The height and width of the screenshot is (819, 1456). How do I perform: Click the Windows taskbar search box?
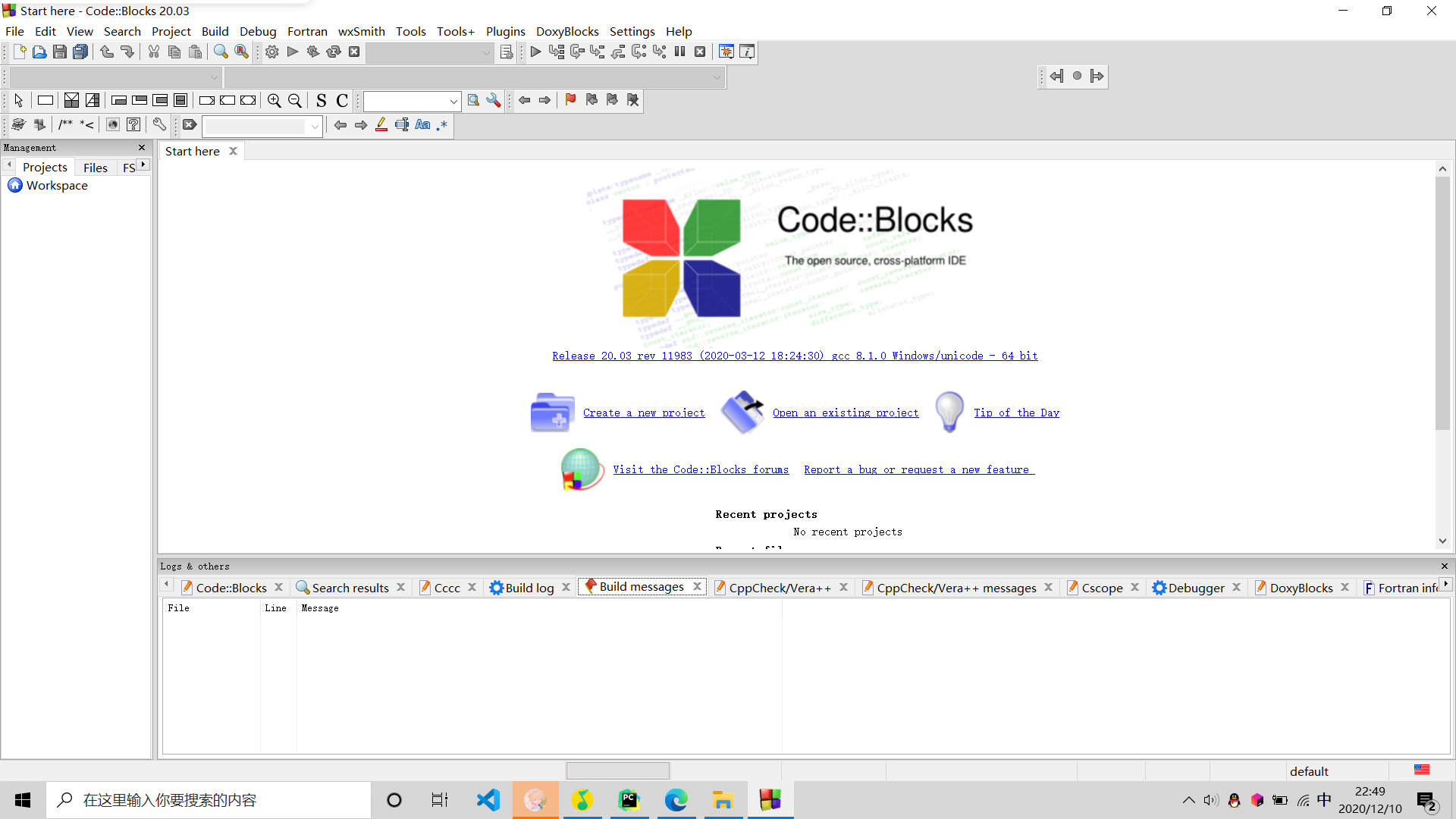click(209, 800)
